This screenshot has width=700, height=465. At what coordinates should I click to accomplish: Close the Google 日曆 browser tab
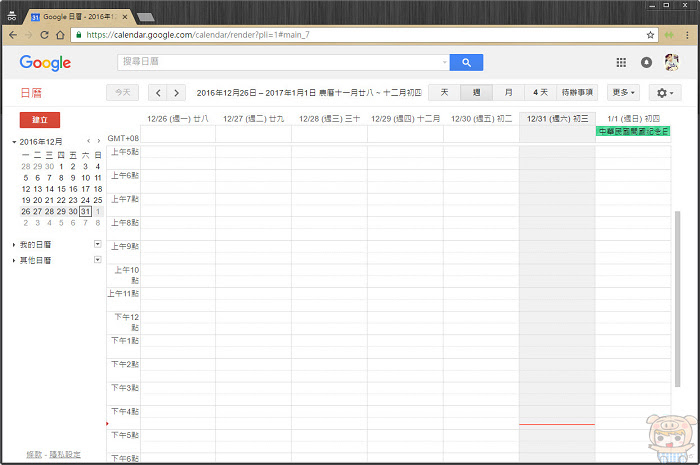point(125,17)
